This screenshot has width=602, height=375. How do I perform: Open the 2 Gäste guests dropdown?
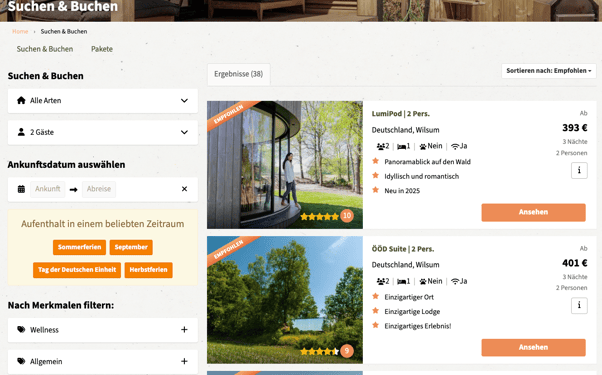[103, 132]
